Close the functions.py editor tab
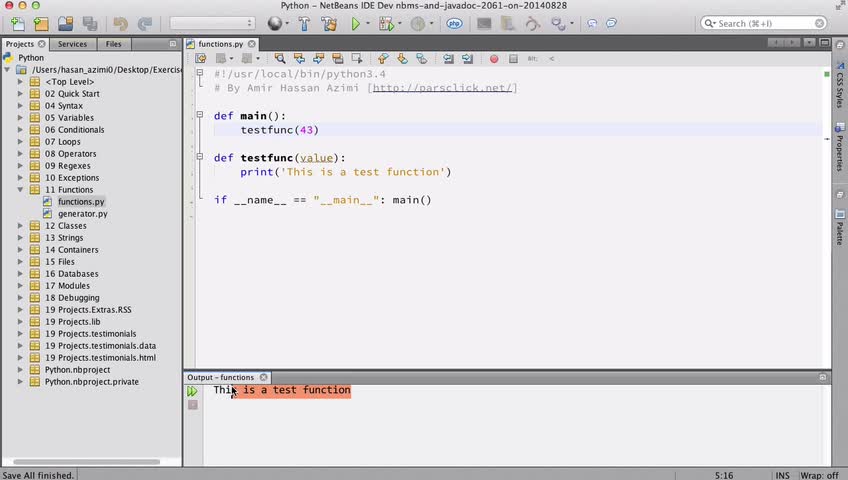This screenshot has width=848, height=480. click(251, 44)
